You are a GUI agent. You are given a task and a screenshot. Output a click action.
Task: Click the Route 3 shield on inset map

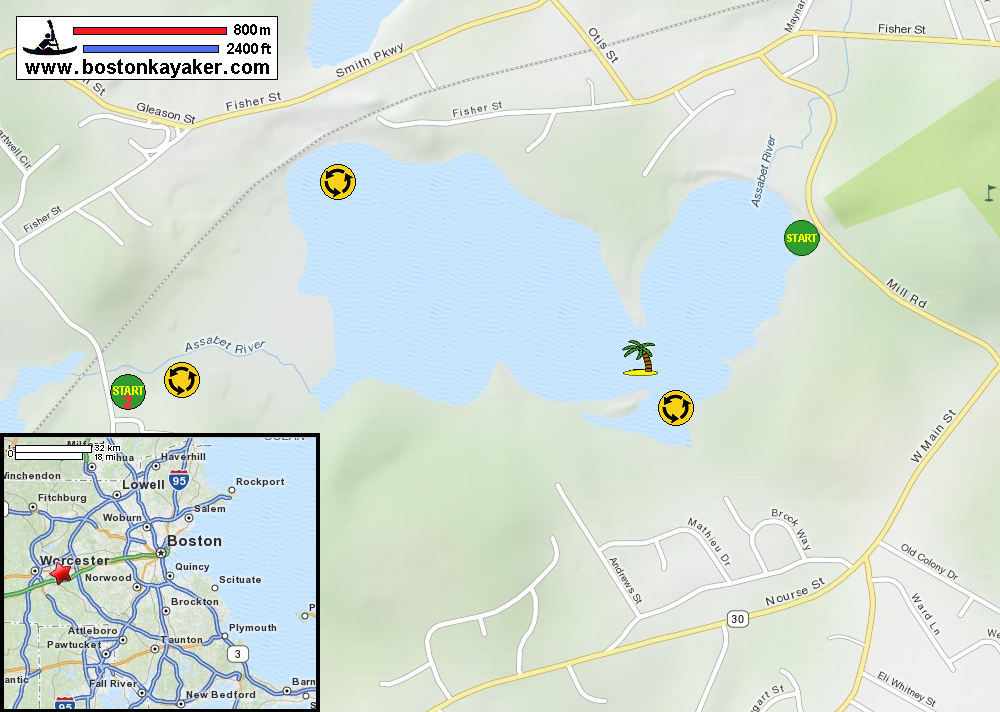click(x=238, y=654)
